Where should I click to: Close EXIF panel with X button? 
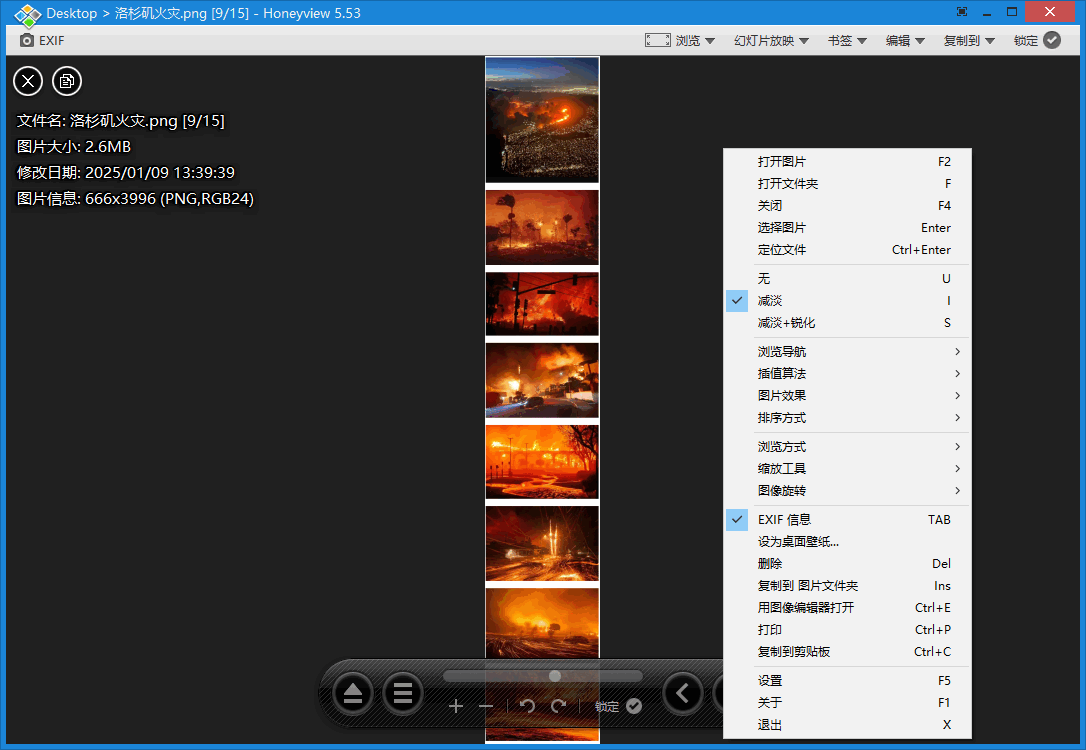pos(27,81)
